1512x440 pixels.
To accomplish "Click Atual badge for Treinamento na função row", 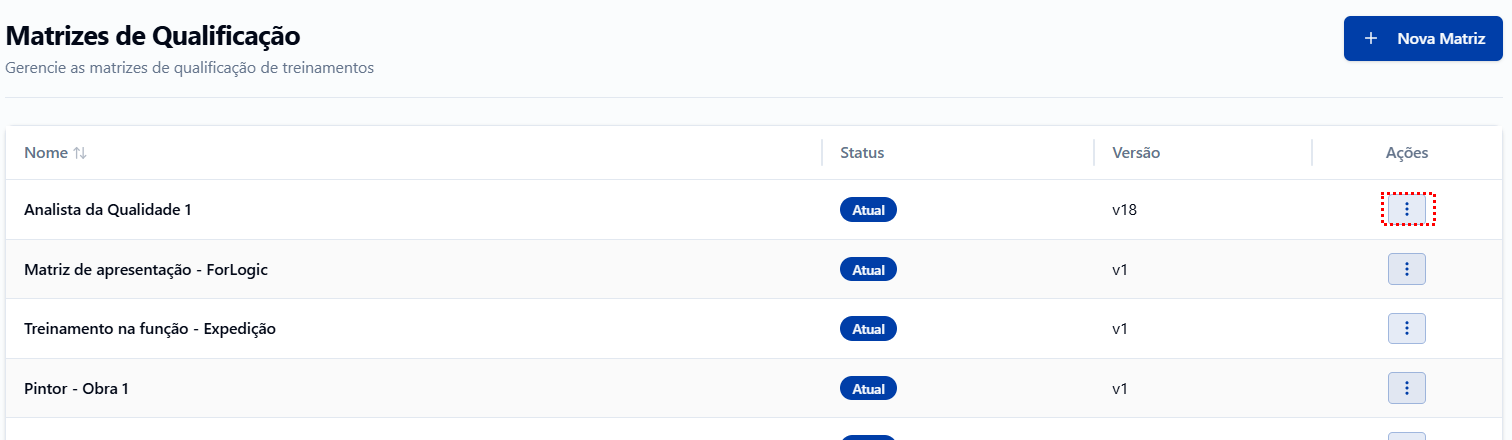I will click(x=868, y=328).
